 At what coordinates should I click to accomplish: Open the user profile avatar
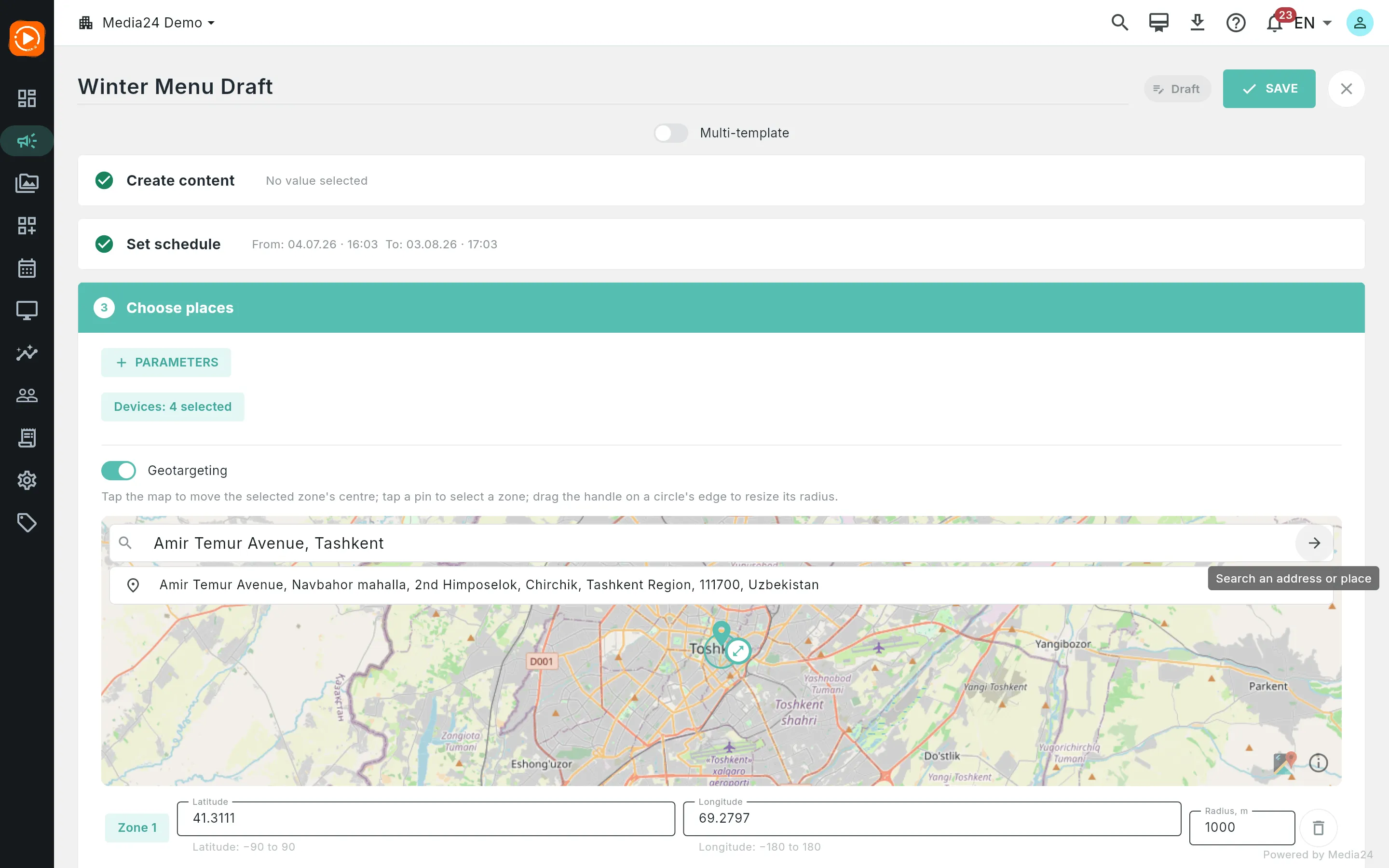tap(1360, 23)
